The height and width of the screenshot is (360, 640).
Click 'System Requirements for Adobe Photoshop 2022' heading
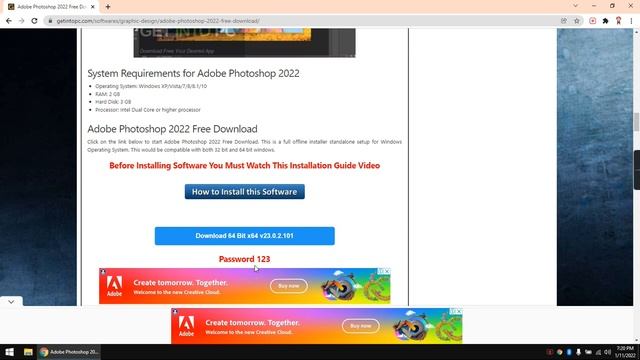point(193,73)
